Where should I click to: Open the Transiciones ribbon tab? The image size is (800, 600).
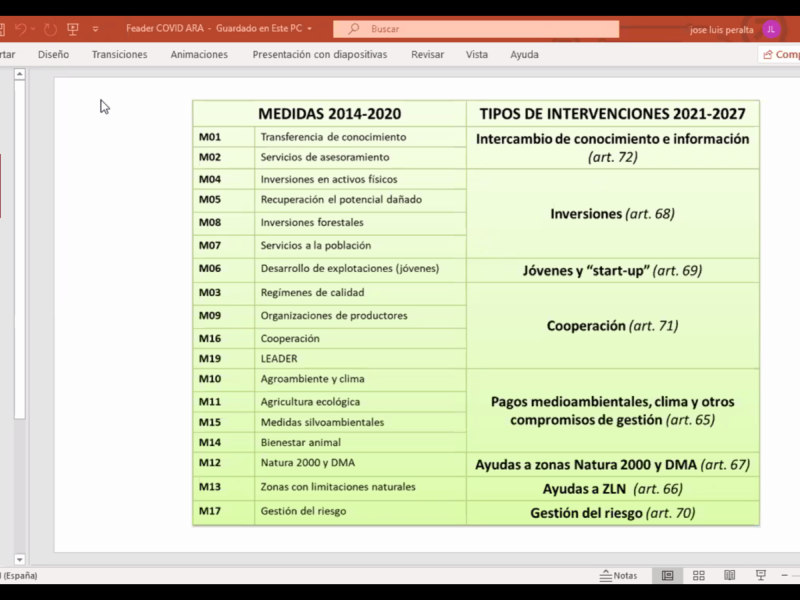tap(119, 55)
